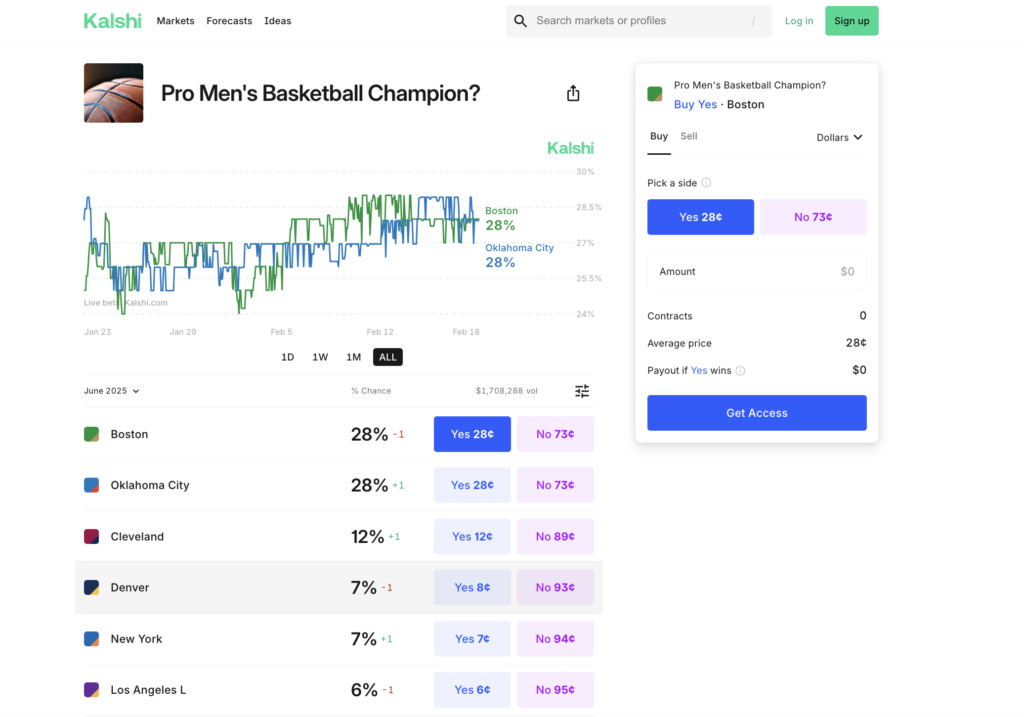Click the Boston team icon in the list
The height and width of the screenshot is (717, 1024).
click(91, 434)
